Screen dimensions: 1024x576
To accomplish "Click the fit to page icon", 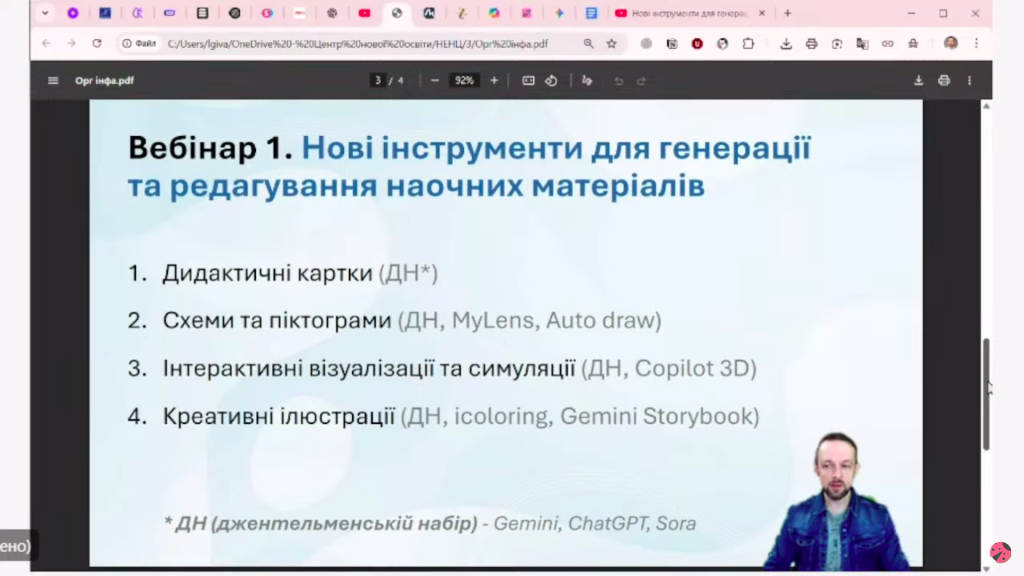I will pyautogui.click(x=528, y=81).
